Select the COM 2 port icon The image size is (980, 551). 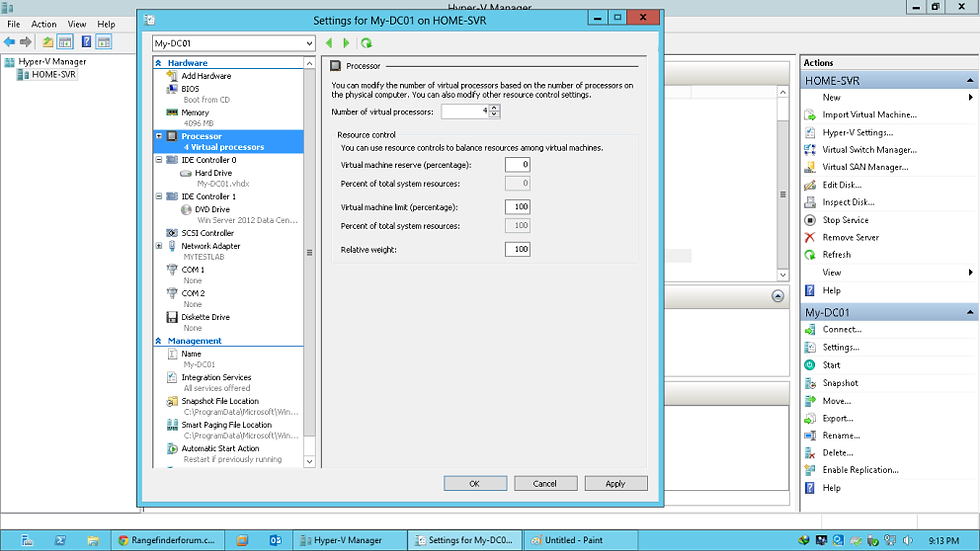172,293
